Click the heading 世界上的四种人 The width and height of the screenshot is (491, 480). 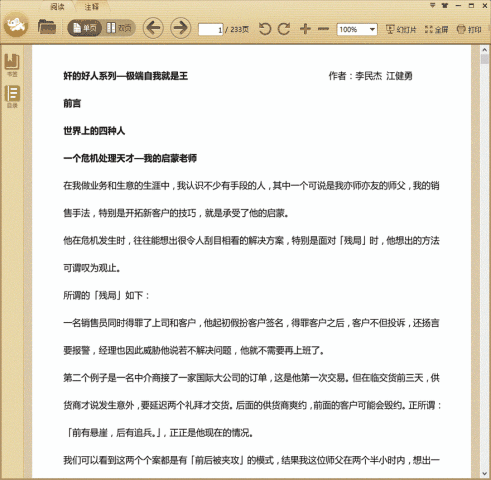tap(94, 131)
